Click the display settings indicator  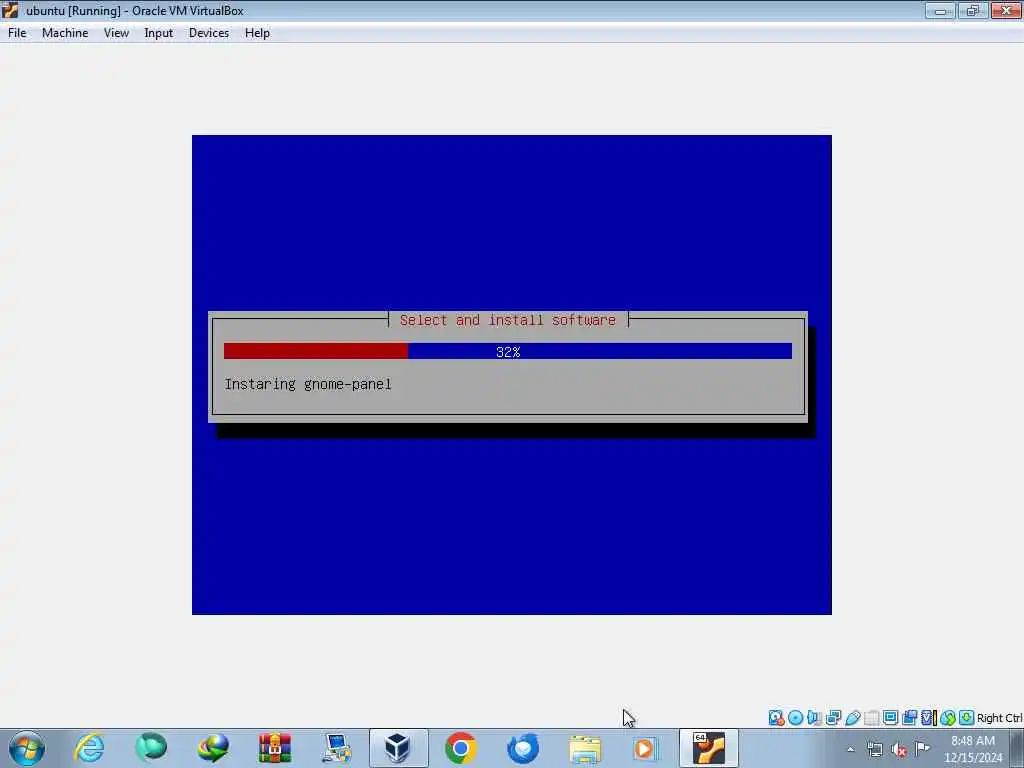pos(890,718)
